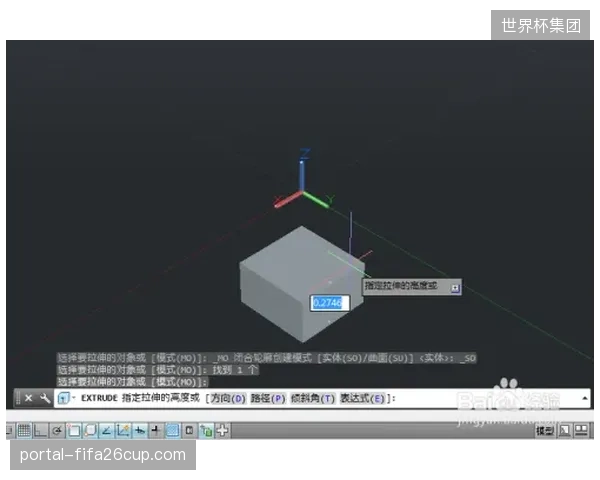The image size is (600, 480).
Task: Choose the 方向(D) direction option
Action: (x=228, y=398)
